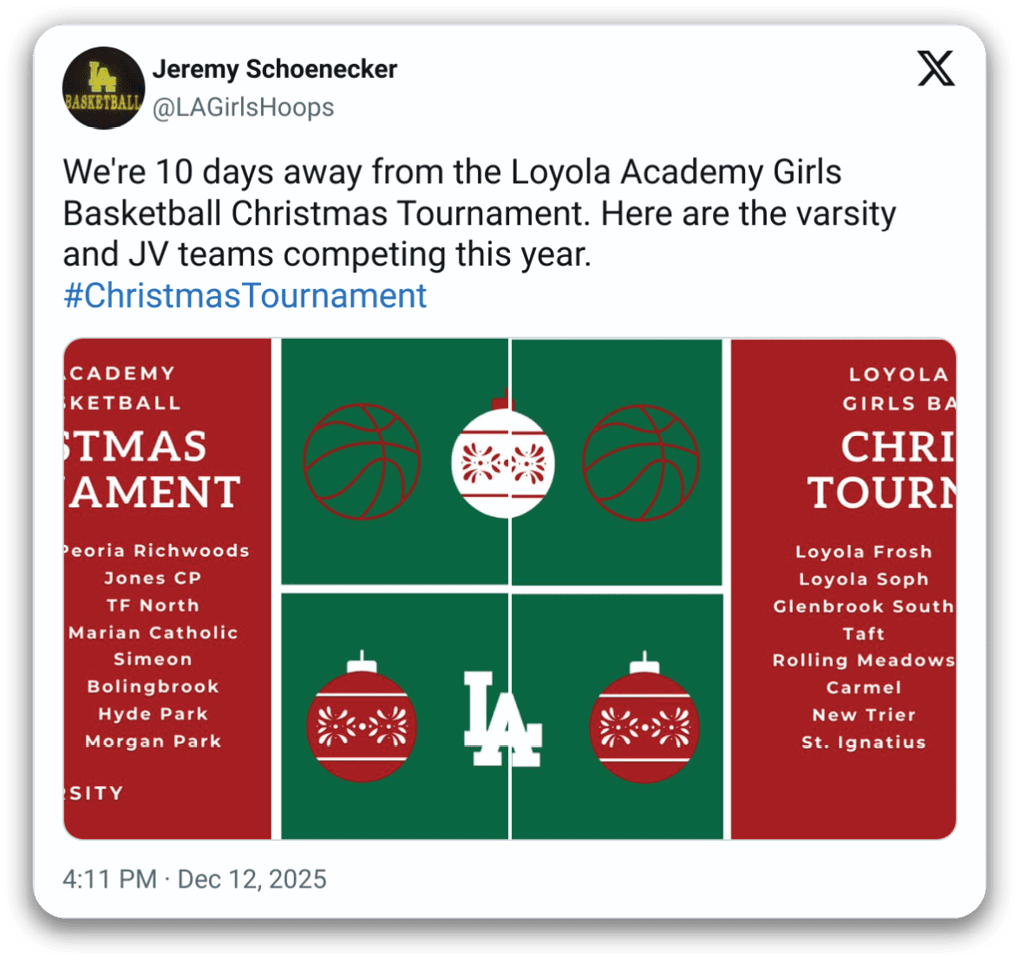Screen dimensions: 1019x960
Task: Click the @LAGirlsHoops handle
Action: coord(243,107)
